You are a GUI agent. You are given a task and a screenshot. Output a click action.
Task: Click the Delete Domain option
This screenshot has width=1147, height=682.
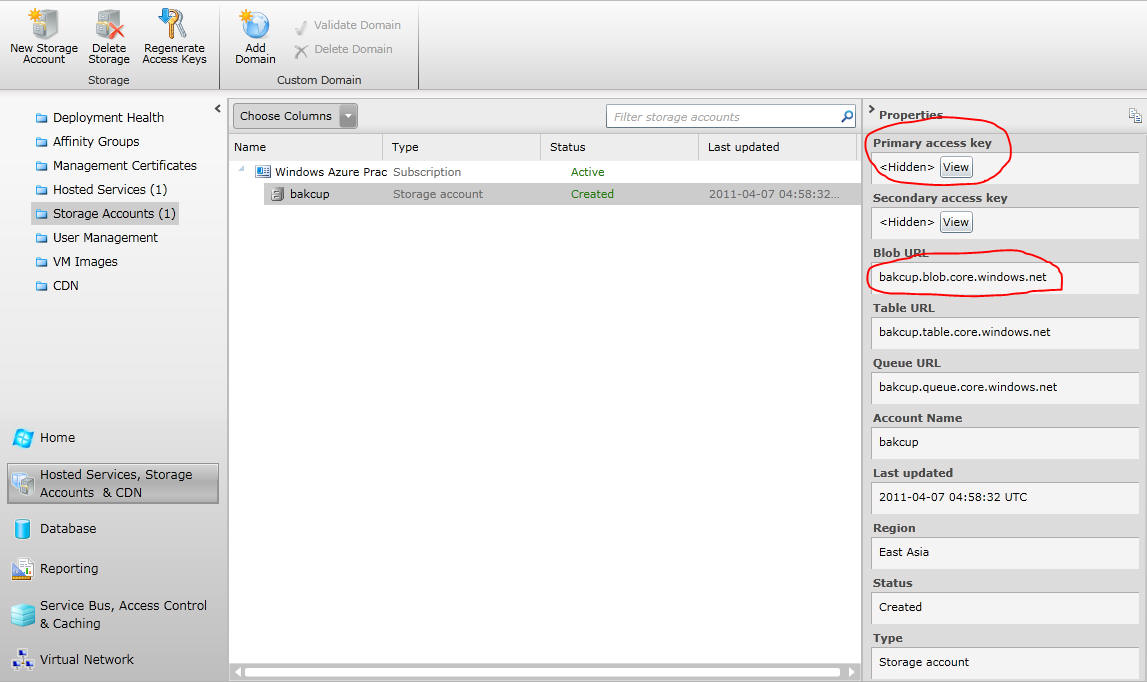point(343,50)
